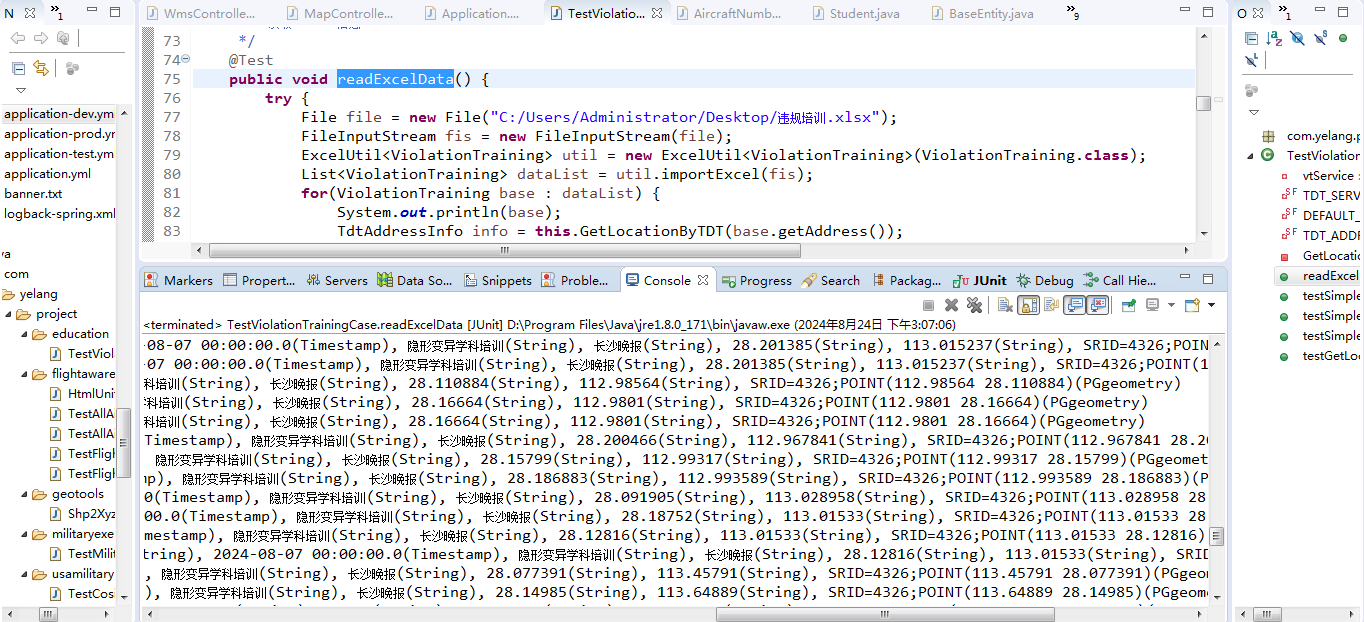This screenshot has width=1364, height=622.
Task: Toggle Hide Static Fields and Methods
Action: click(1320, 38)
